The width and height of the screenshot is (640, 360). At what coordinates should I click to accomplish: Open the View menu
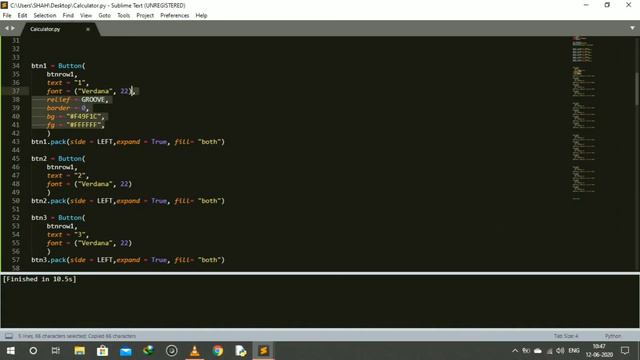[86, 16]
